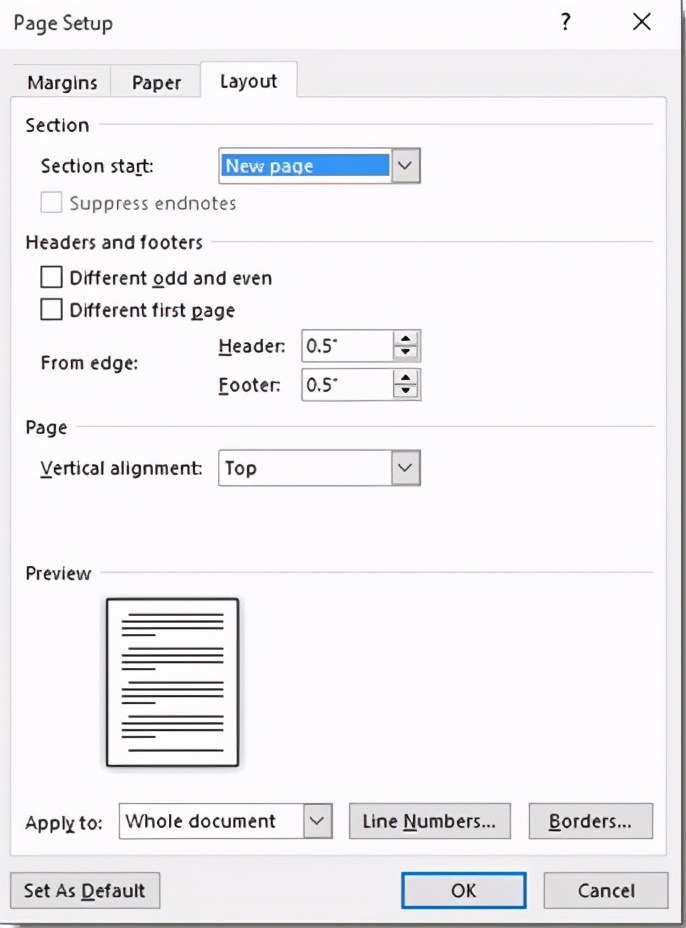Click the Footer: label
This screenshot has width=686, height=928.
pyautogui.click(x=249, y=385)
